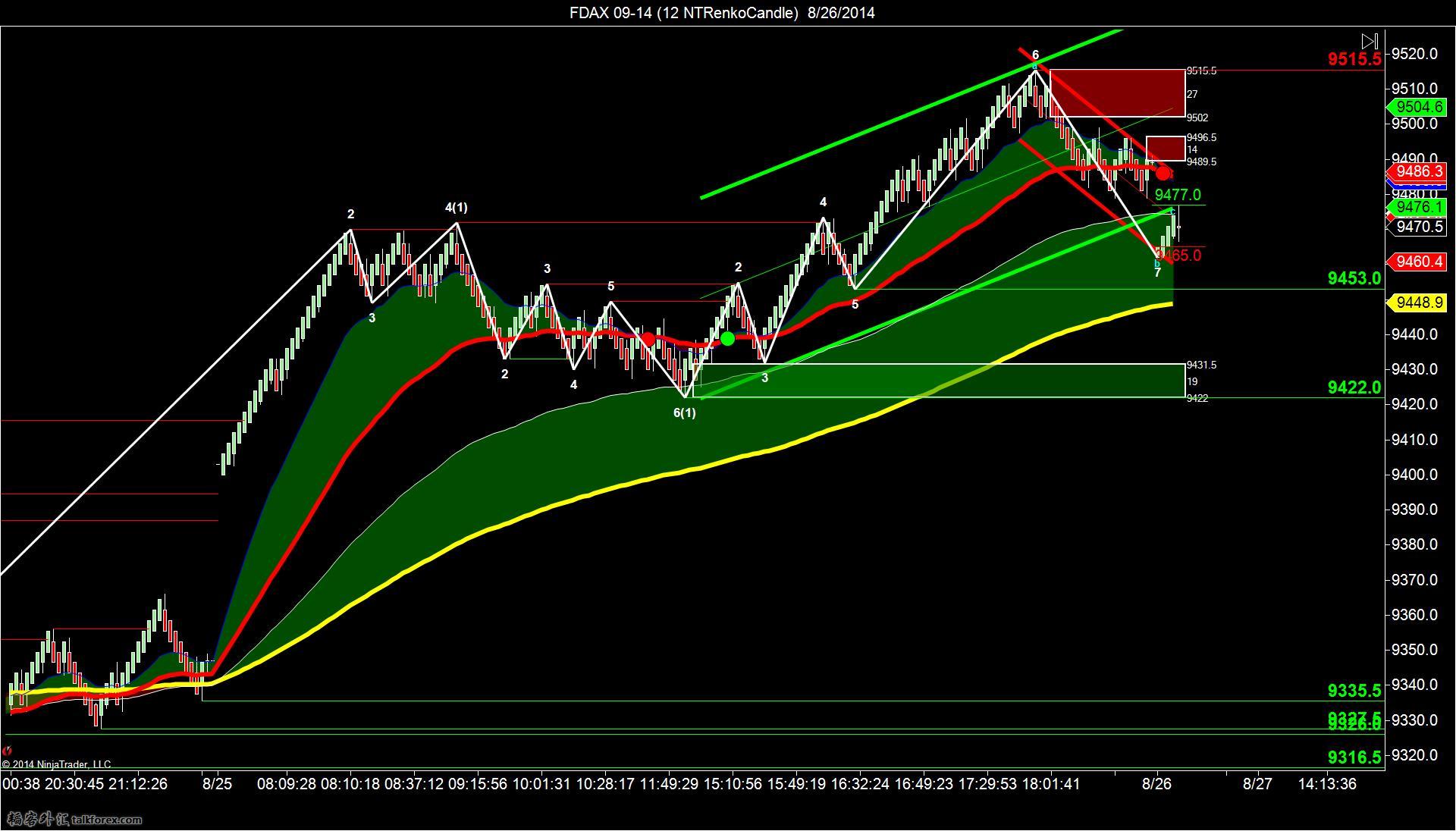Click the green 9316.5 level label

[1354, 757]
